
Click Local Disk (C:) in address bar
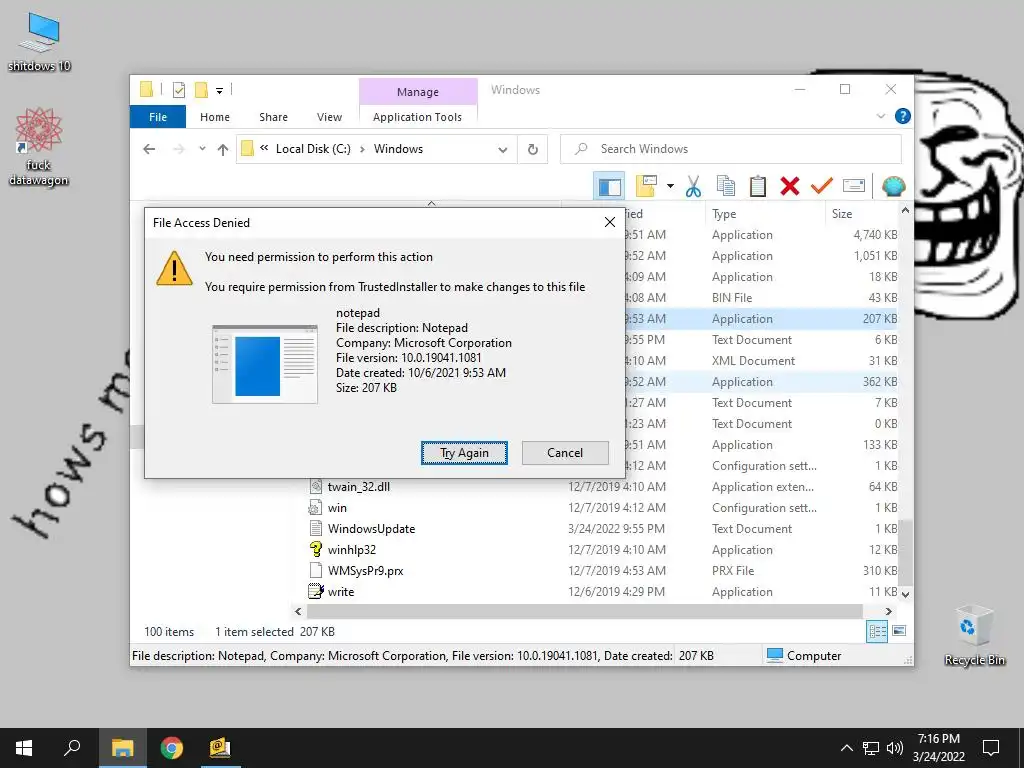click(313, 149)
